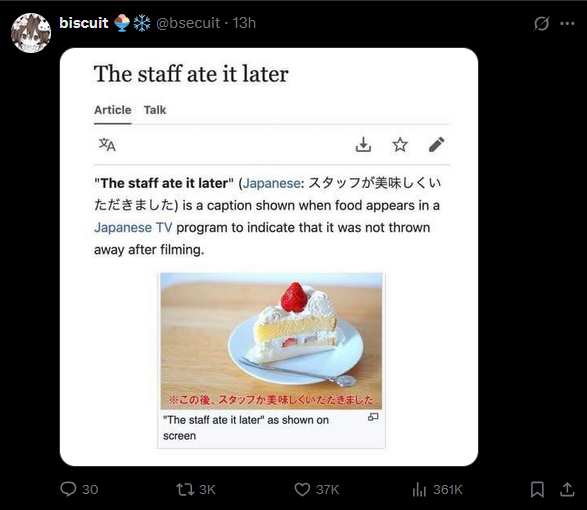
Task: Open the language translation icon
Action: [x=107, y=145]
